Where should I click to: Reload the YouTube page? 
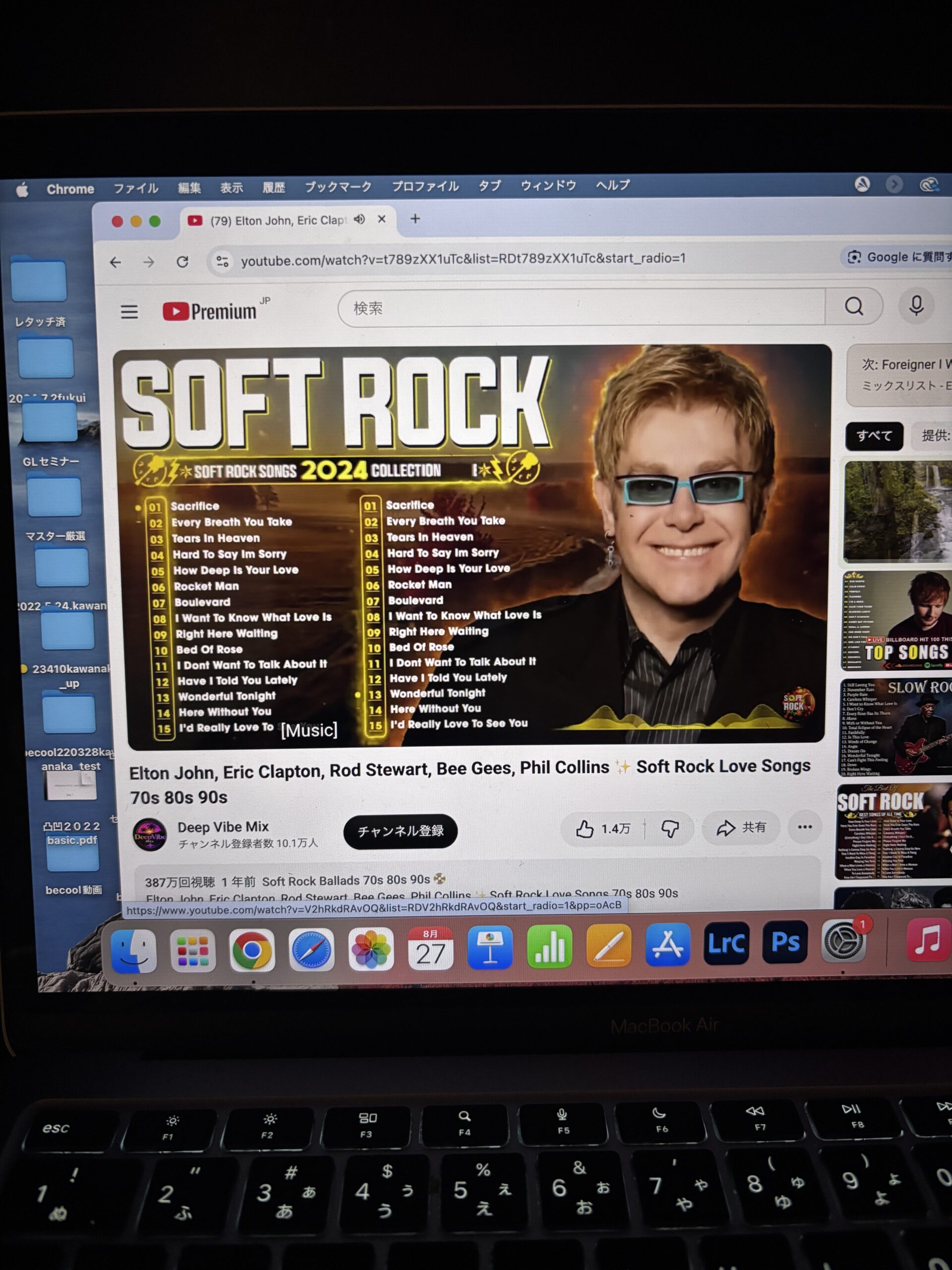[182, 262]
